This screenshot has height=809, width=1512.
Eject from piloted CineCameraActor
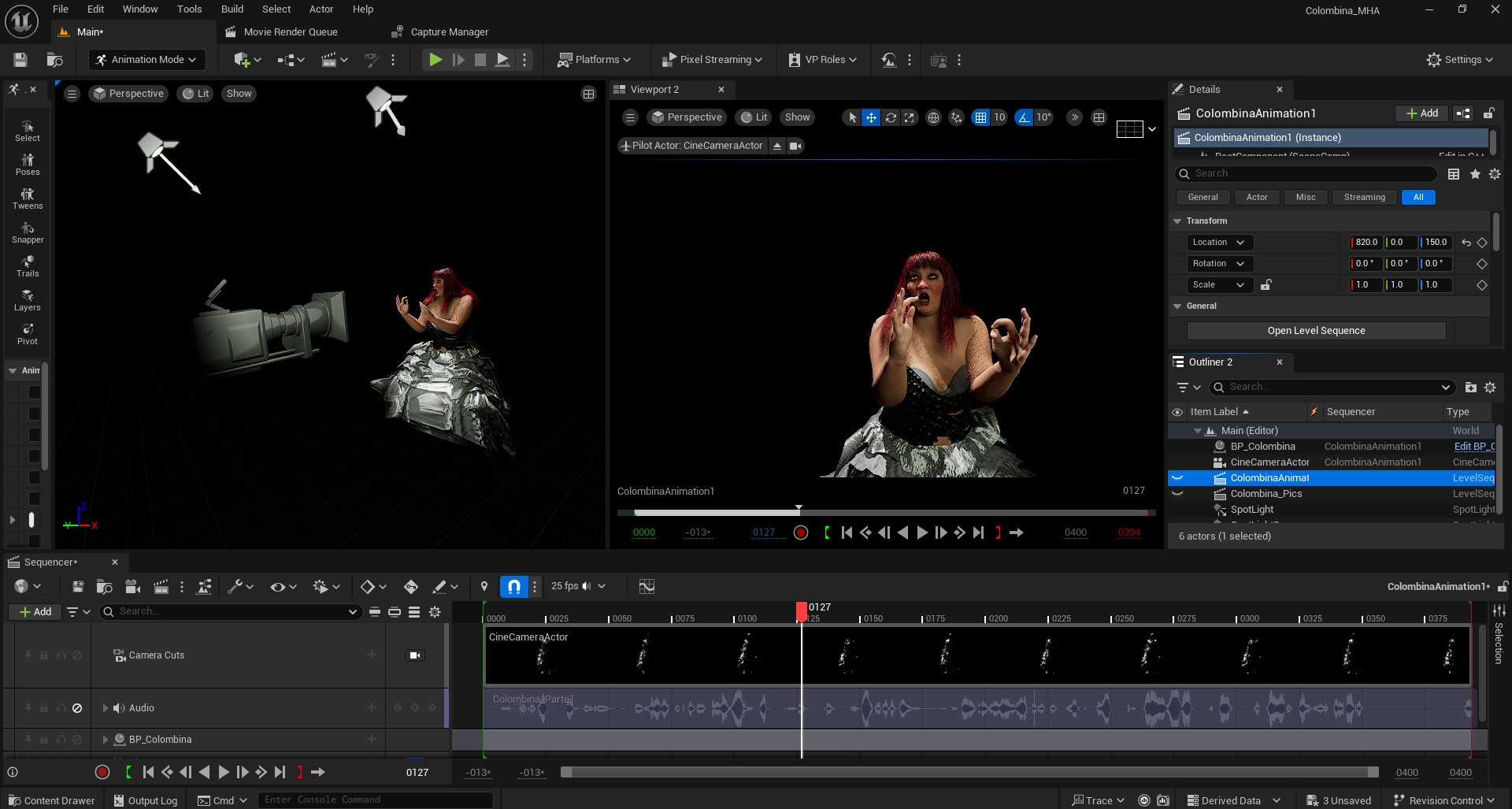777,146
